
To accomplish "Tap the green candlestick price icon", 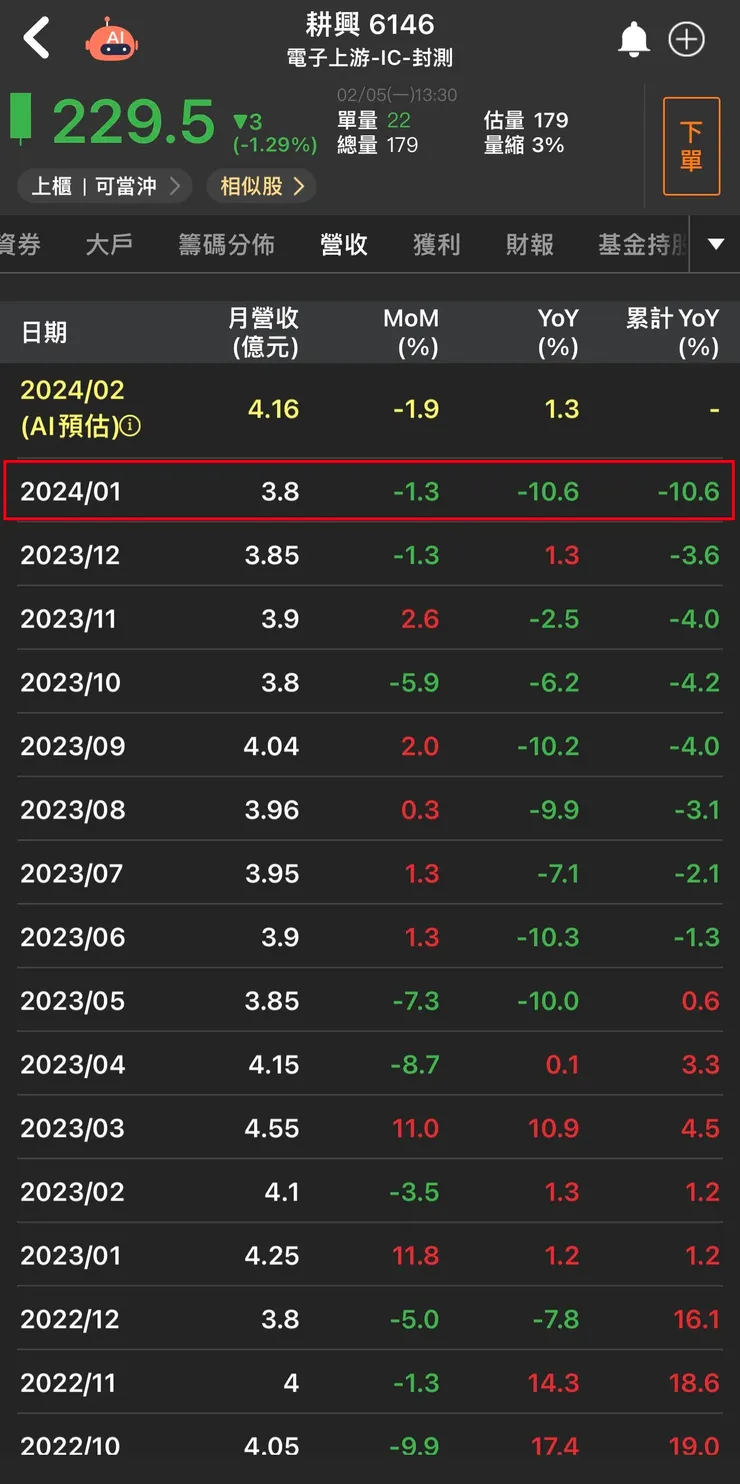I will pyautogui.click(x=21, y=119).
